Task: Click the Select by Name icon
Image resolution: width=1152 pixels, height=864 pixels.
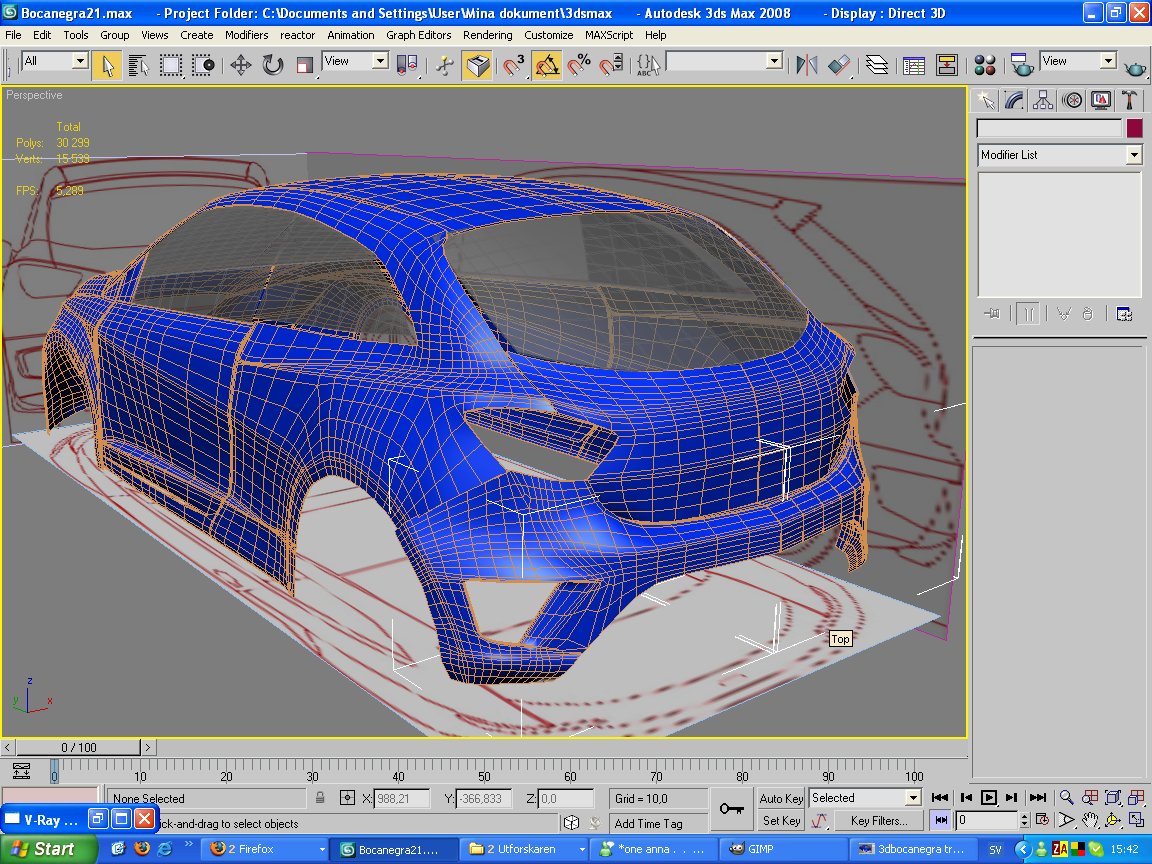Action: (139, 66)
